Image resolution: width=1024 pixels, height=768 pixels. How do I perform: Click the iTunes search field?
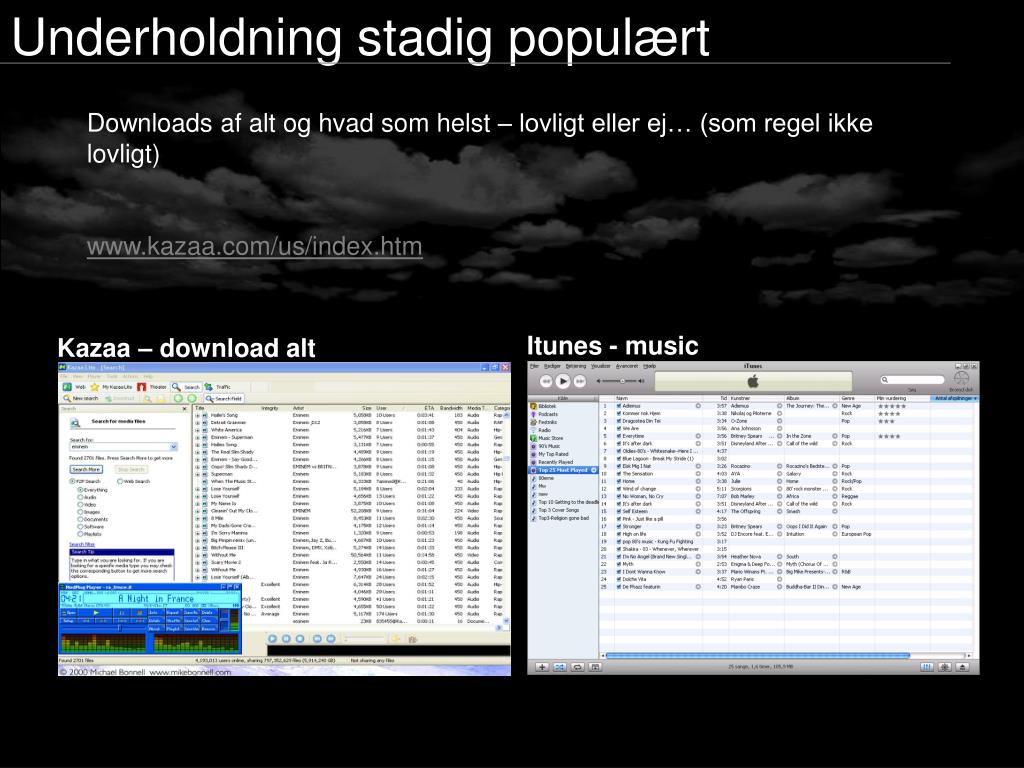[x=912, y=380]
